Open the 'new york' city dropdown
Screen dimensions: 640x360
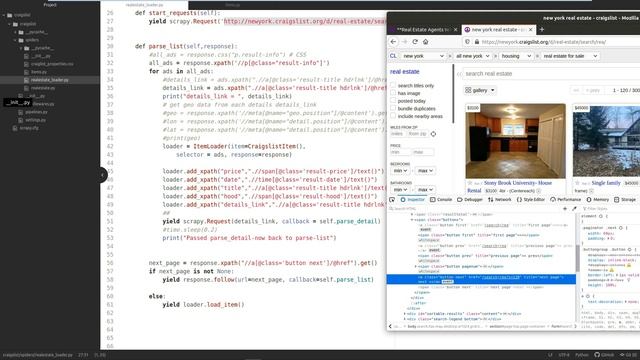pyautogui.click(x=422, y=56)
